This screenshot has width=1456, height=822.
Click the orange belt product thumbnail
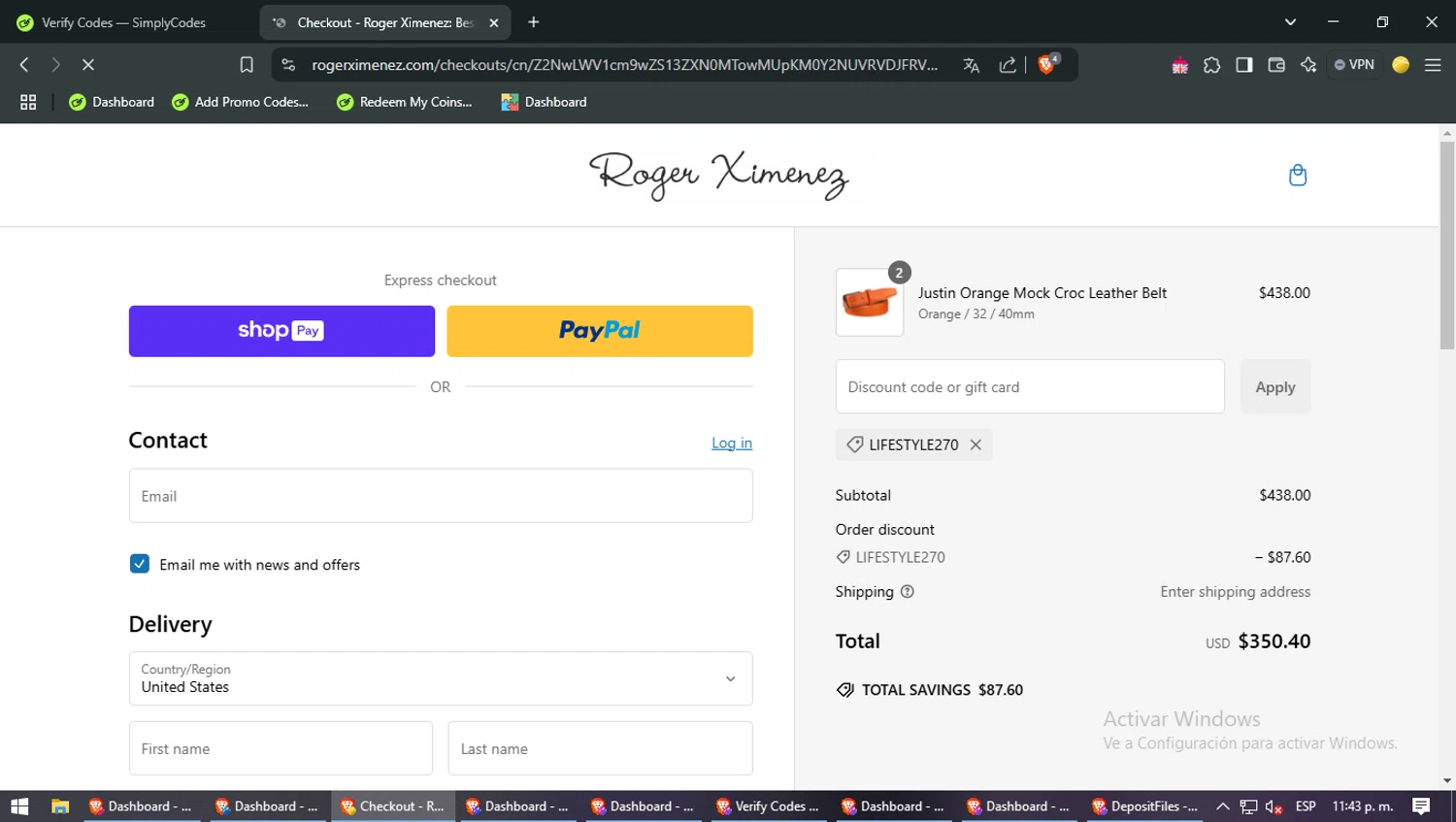point(870,302)
